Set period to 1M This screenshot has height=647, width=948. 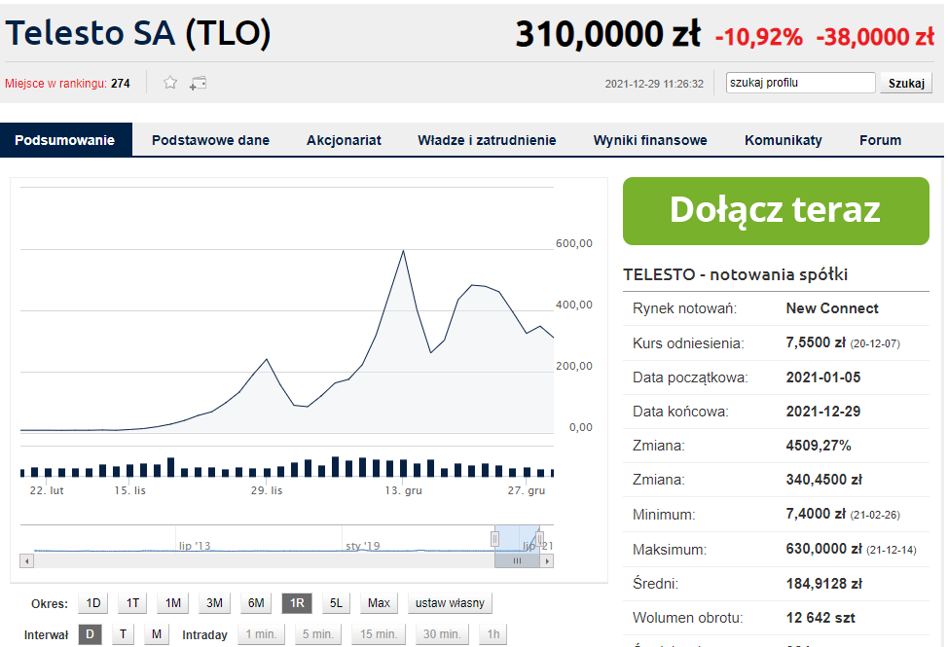[173, 603]
